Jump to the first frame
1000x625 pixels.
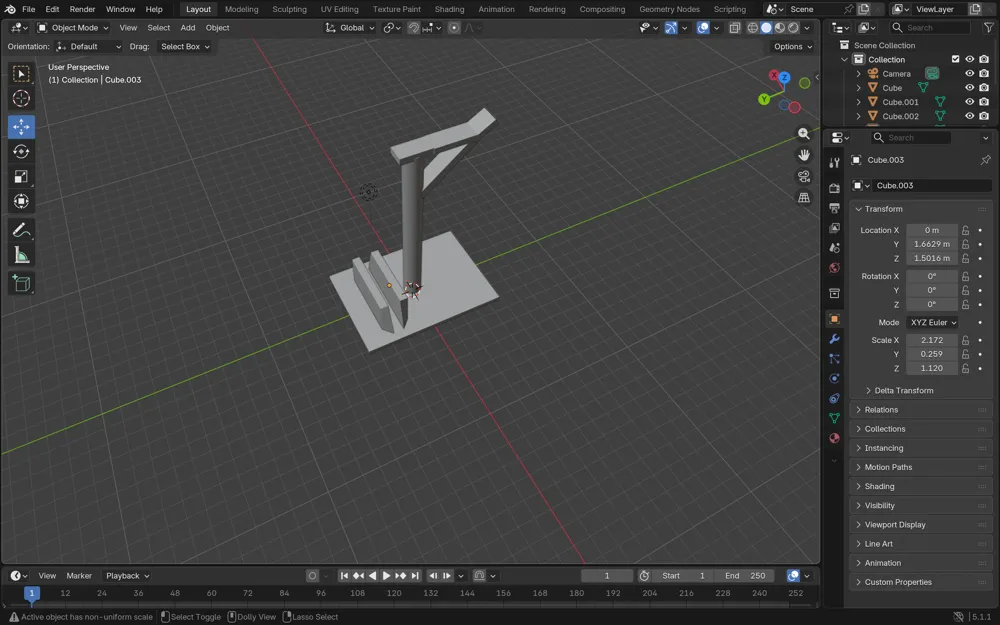tap(344, 575)
